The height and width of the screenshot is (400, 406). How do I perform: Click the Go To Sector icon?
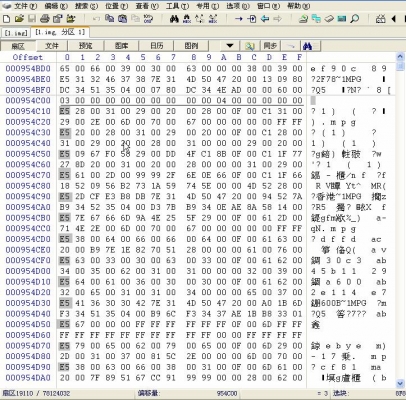(252, 19)
